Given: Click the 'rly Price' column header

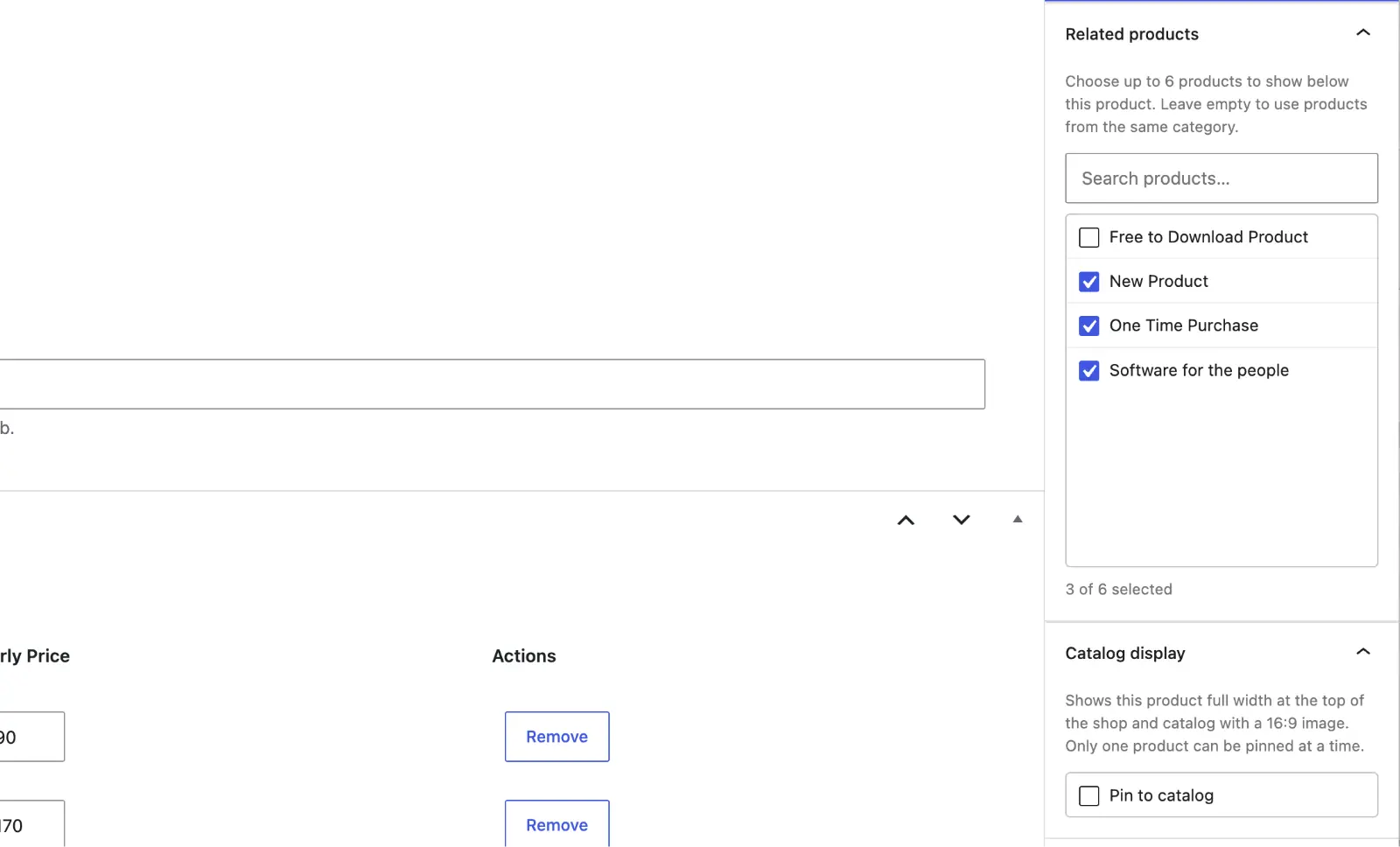Looking at the screenshot, I should pyautogui.click(x=35, y=656).
